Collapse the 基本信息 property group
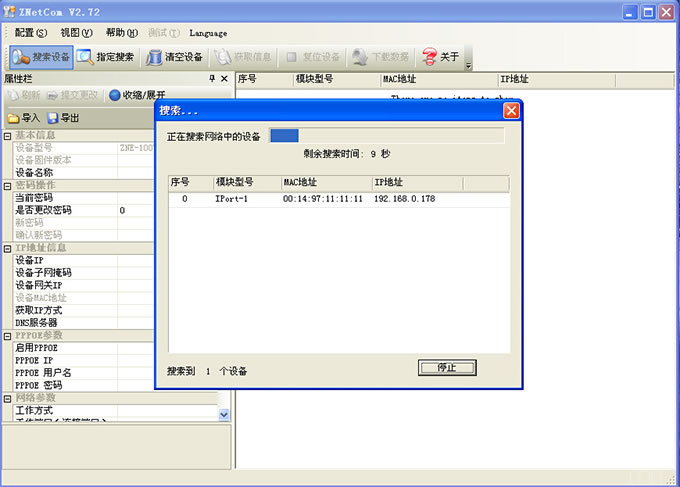The width and height of the screenshot is (680, 487). click(8, 136)
